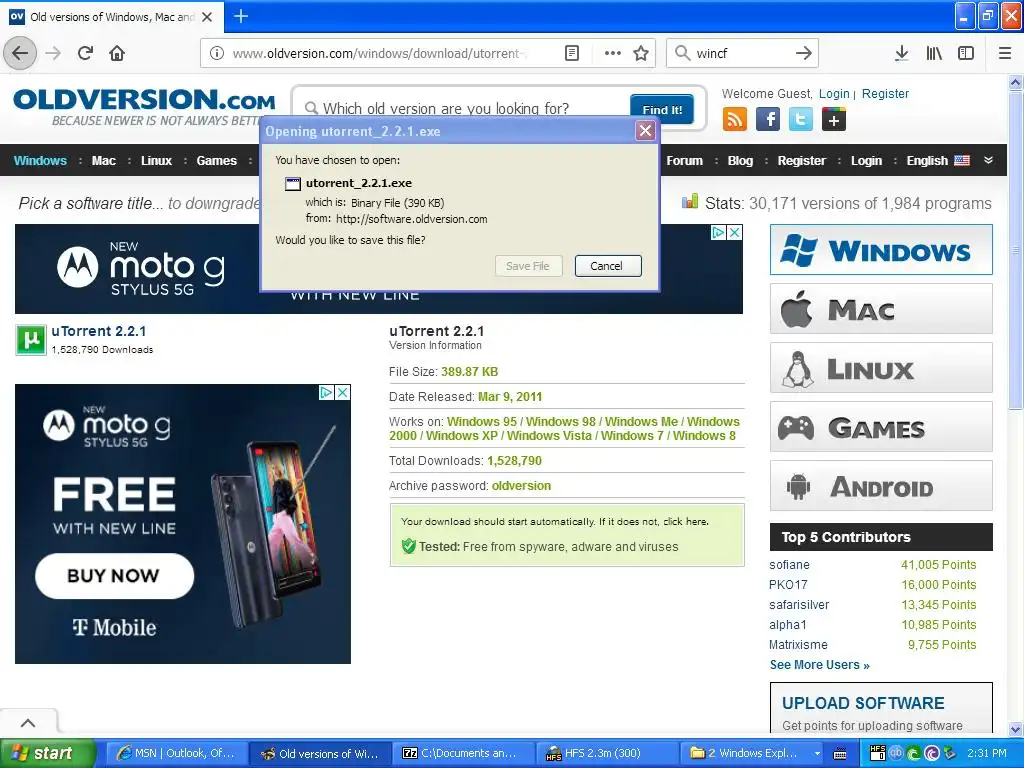Go back to the previous page

pyautogui.click(x=20, y=53)
